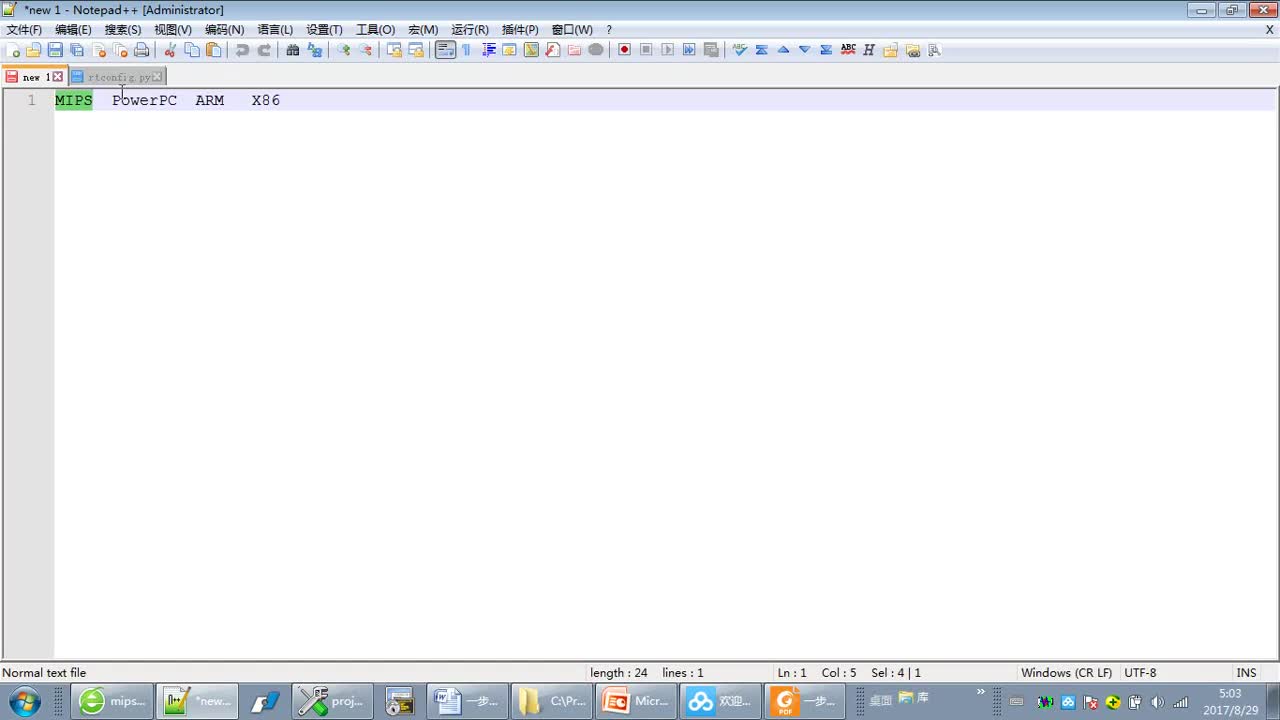Screen dimensions: 1280x720
Task: Click UTF-8 encoding in status bar
Action: [x=1140, y=673]
